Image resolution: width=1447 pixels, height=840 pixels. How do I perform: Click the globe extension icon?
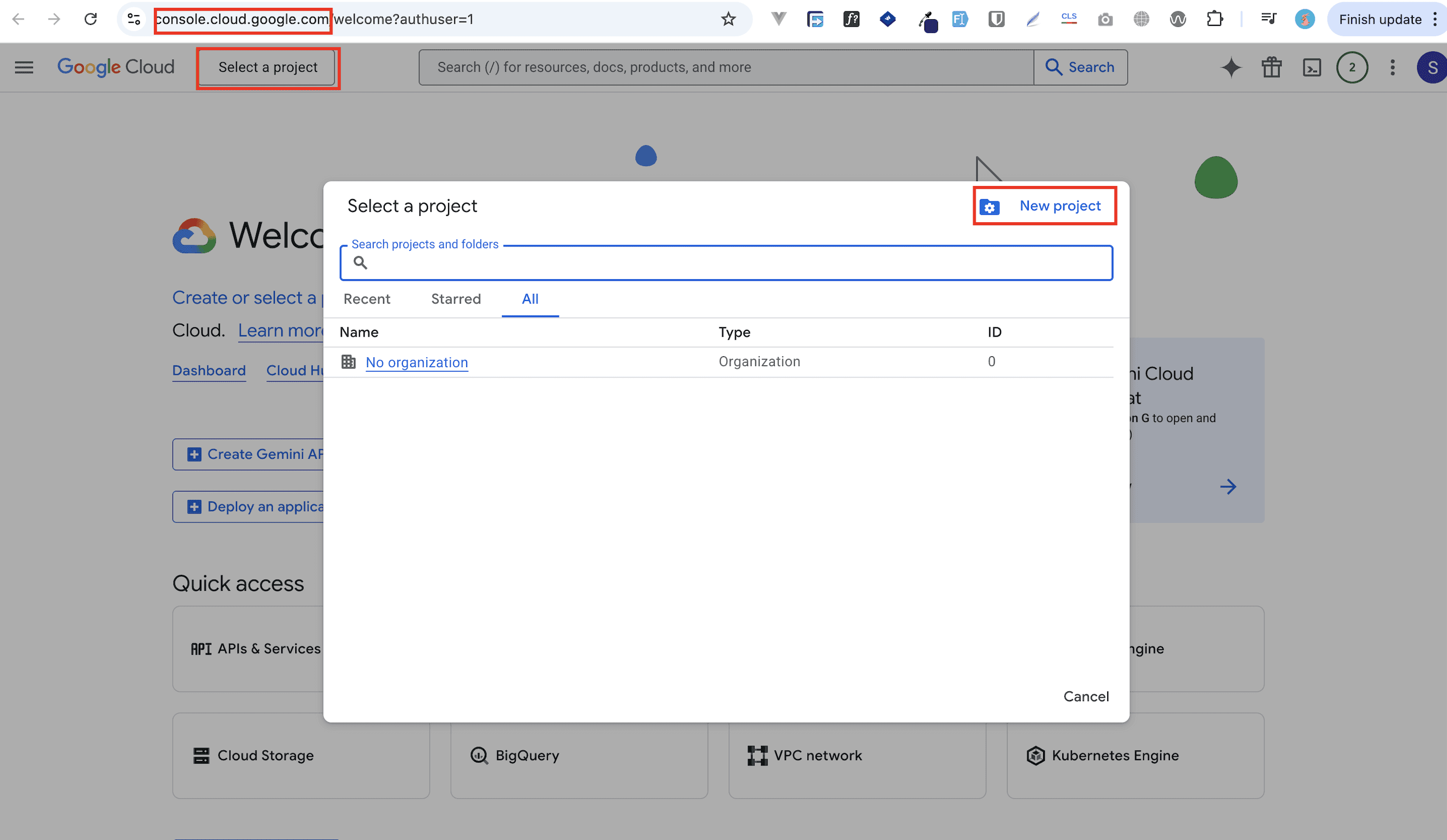tap(1141, 20)
